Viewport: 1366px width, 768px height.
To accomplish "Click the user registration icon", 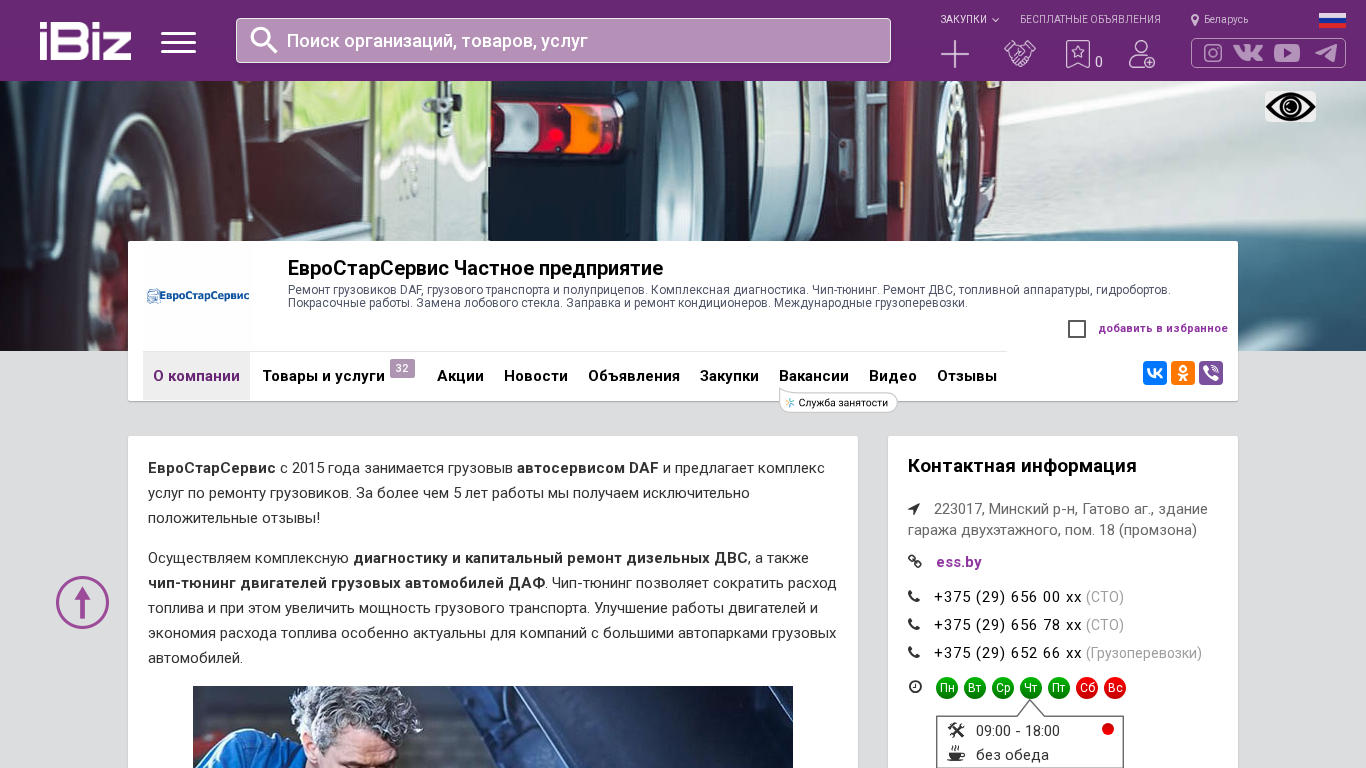I will pyautogui.click(x=1142, y=54).
